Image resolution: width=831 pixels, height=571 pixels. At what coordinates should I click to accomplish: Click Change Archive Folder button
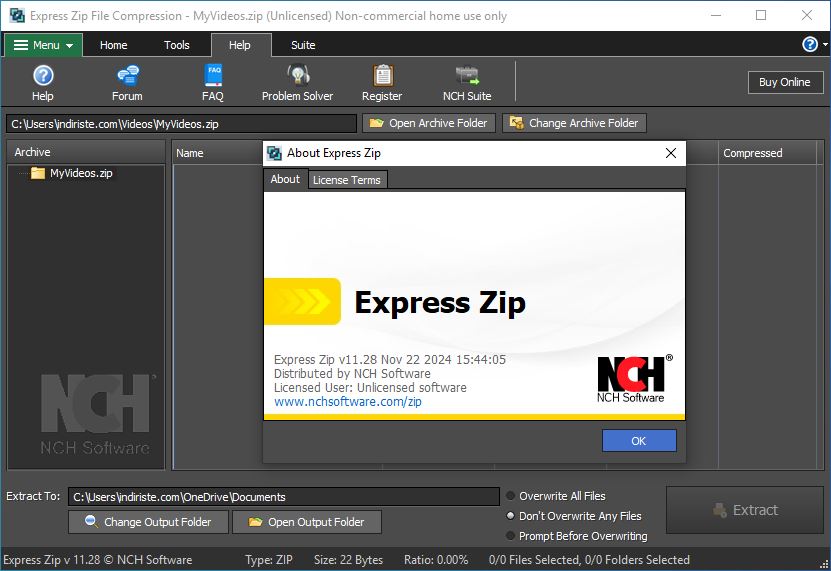[574, 123]
